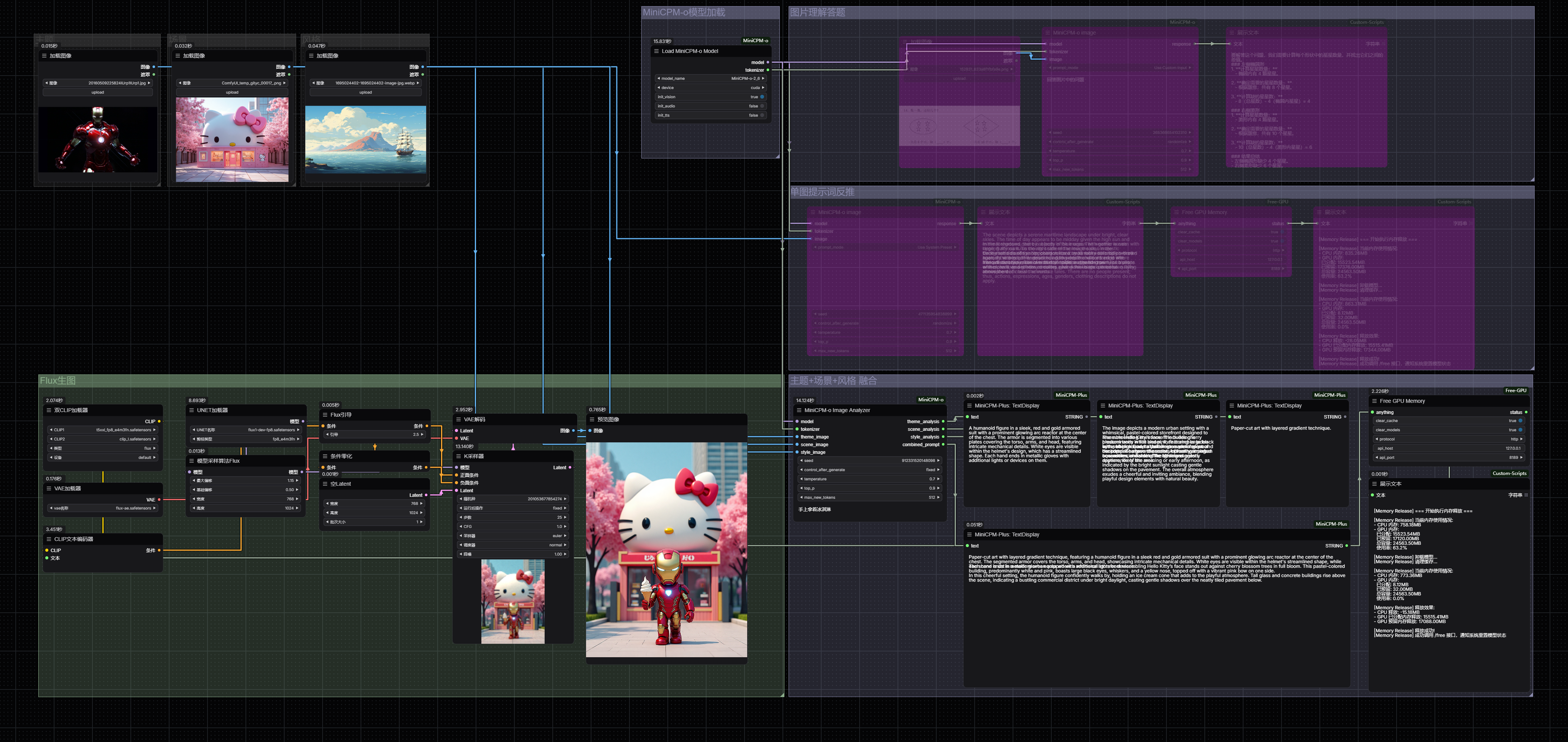
Task: Click the K采样器 node hamburger icon
Action: [x=458, y=456]
